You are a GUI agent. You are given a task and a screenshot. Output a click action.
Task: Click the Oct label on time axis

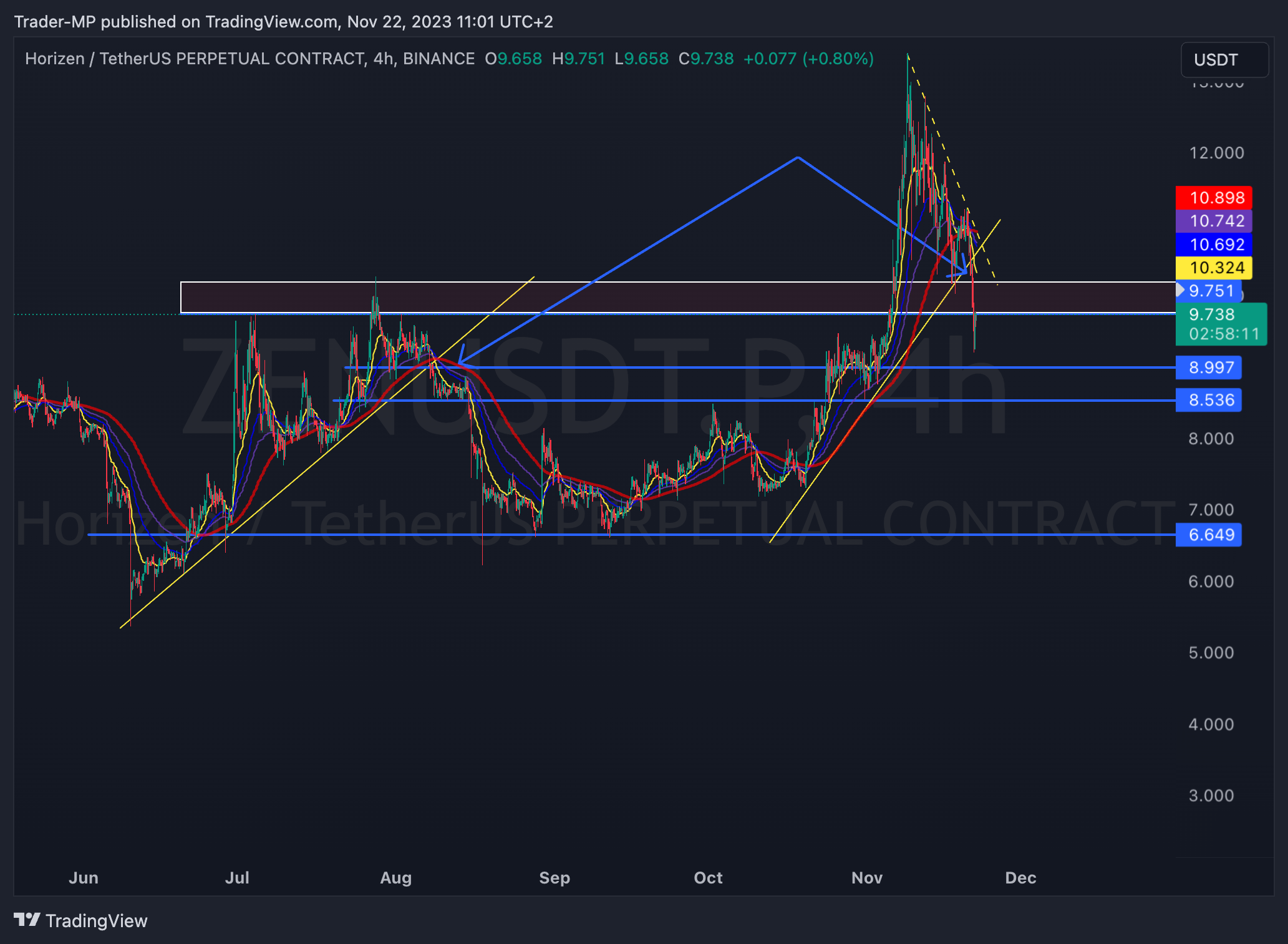click(x=709, y=878)
